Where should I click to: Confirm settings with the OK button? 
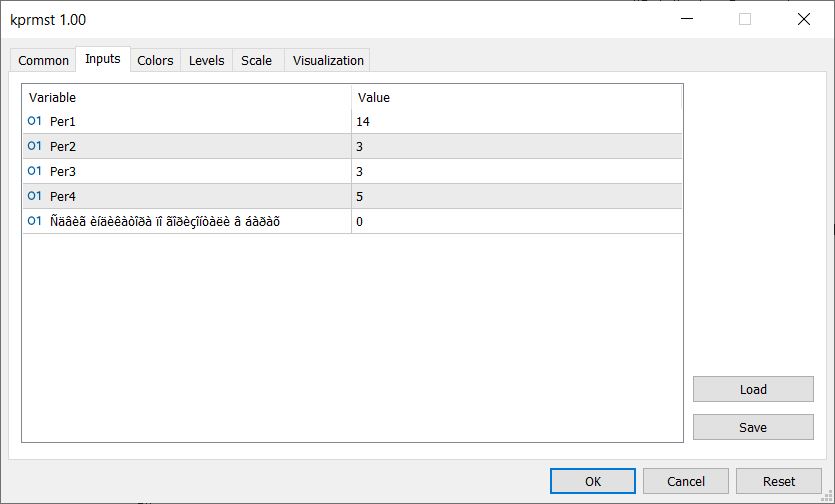(x=593, y=481)
